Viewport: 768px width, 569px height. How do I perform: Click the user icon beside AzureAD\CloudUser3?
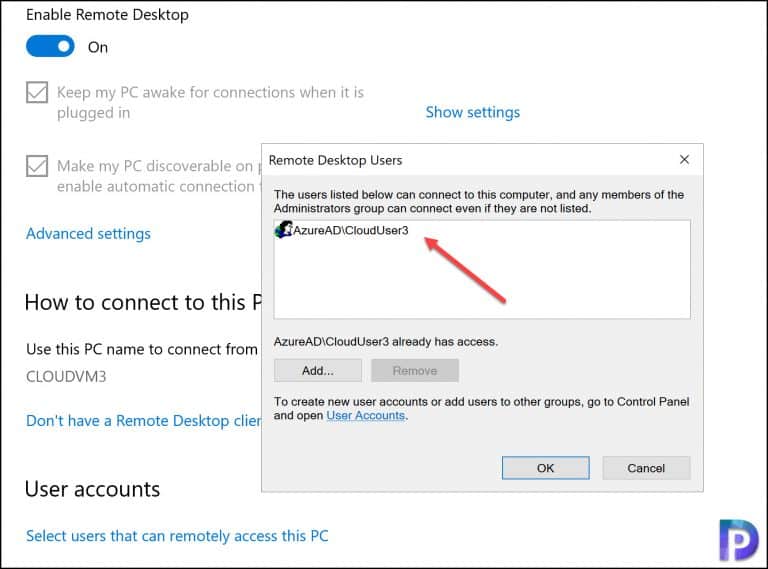click(284, 230)
